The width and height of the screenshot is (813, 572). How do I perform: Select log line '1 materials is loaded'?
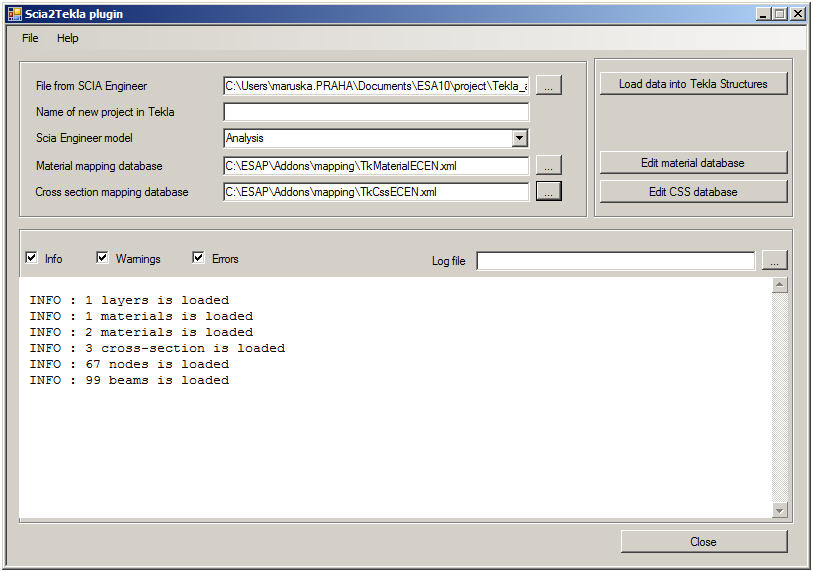pos(141,316)
